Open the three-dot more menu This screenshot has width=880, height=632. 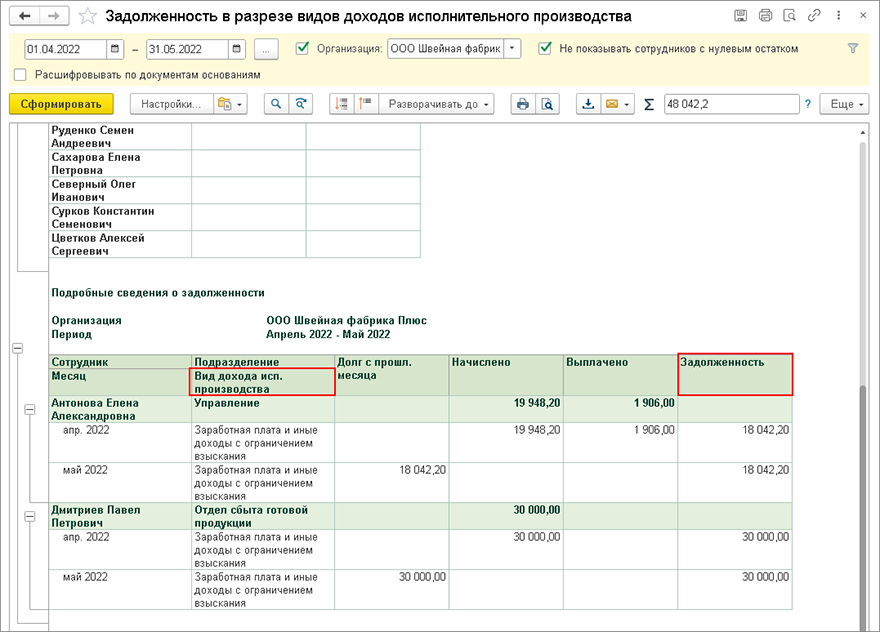click(x=838, y=16)
